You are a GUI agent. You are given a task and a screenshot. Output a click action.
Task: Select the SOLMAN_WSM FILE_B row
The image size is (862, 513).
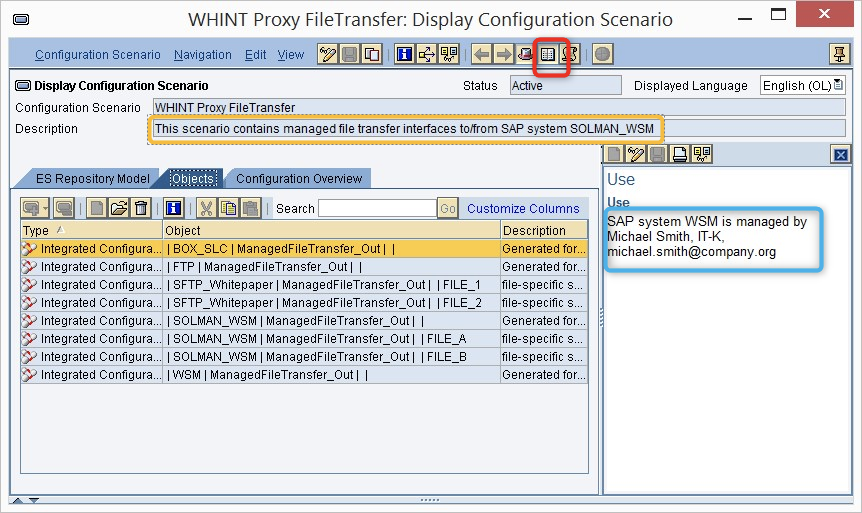click(x=305, y=357)
